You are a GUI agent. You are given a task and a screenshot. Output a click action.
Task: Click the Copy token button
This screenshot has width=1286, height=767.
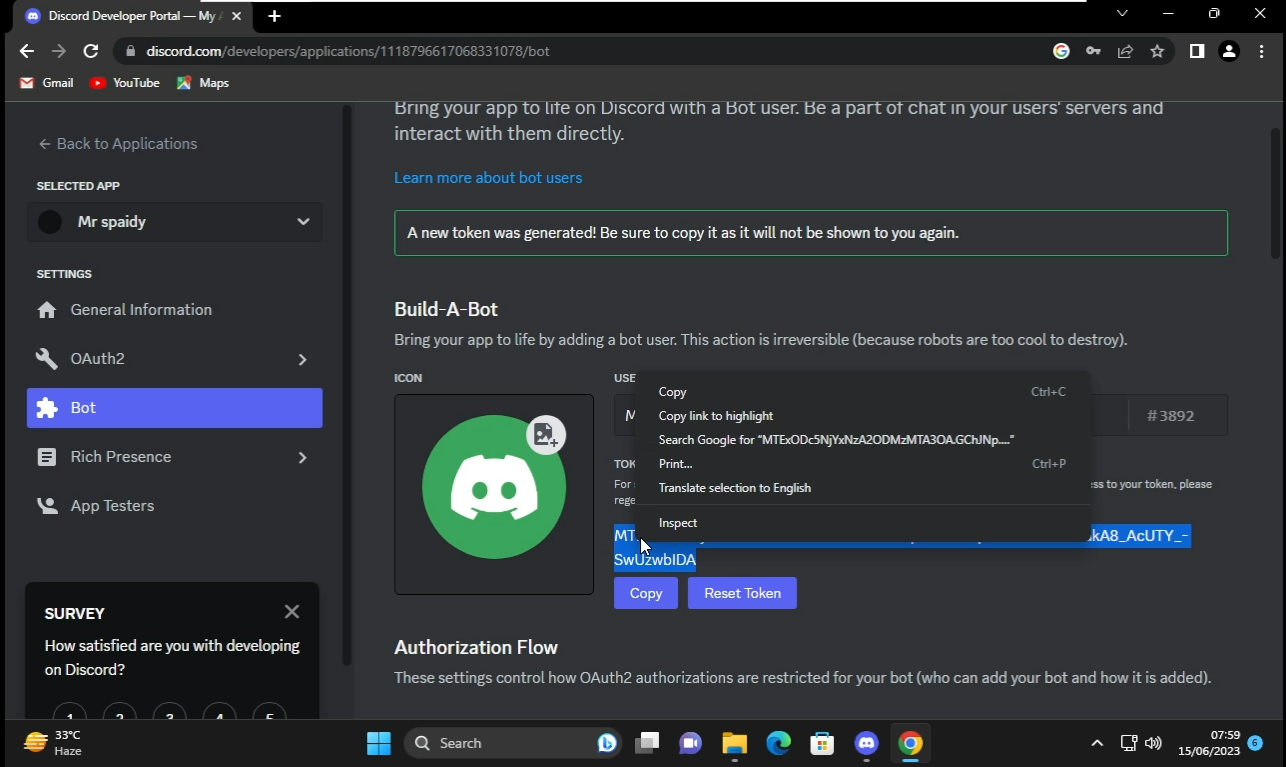pos(646,593)
